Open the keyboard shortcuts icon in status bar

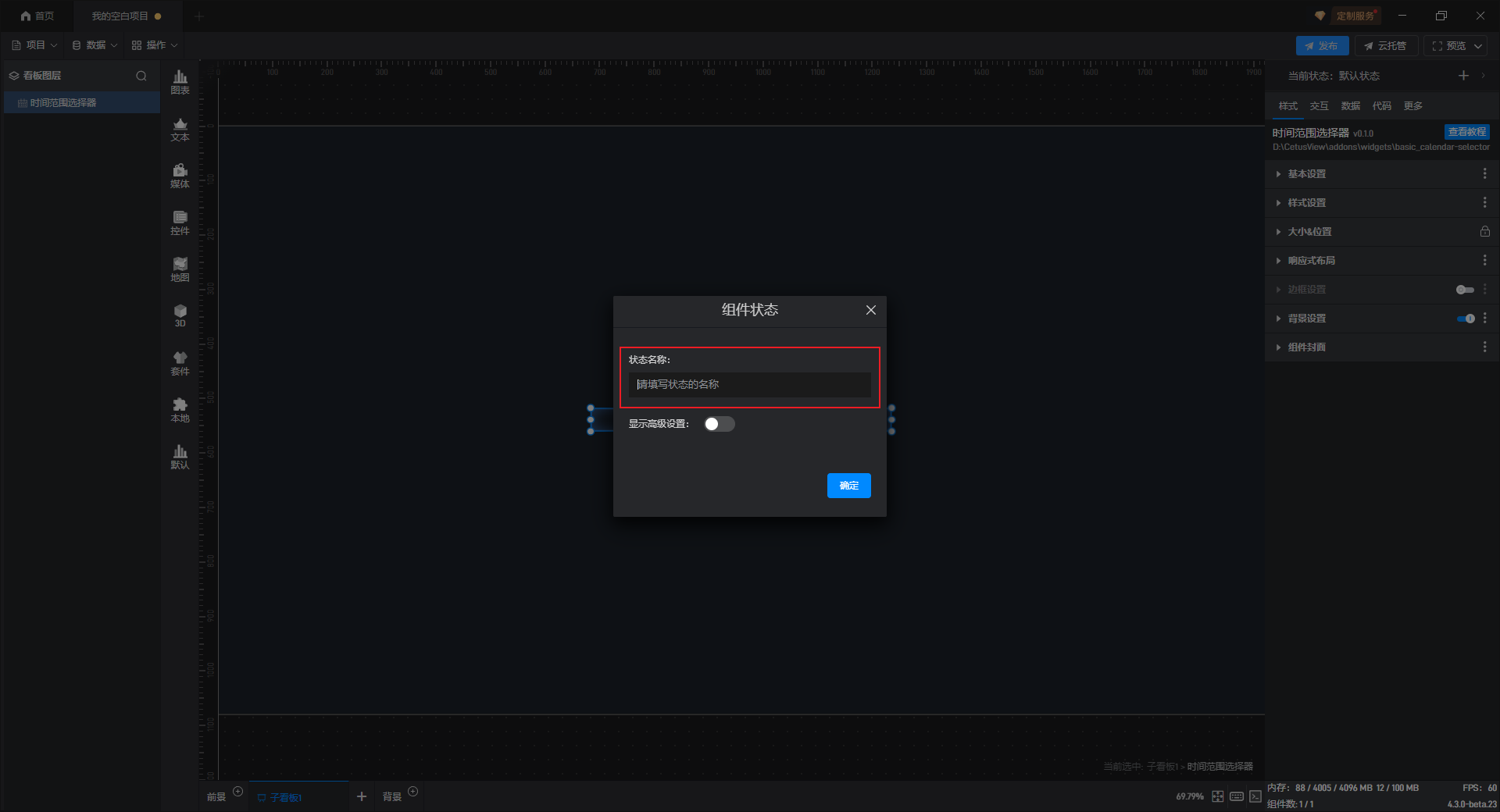click(1237, 796)
